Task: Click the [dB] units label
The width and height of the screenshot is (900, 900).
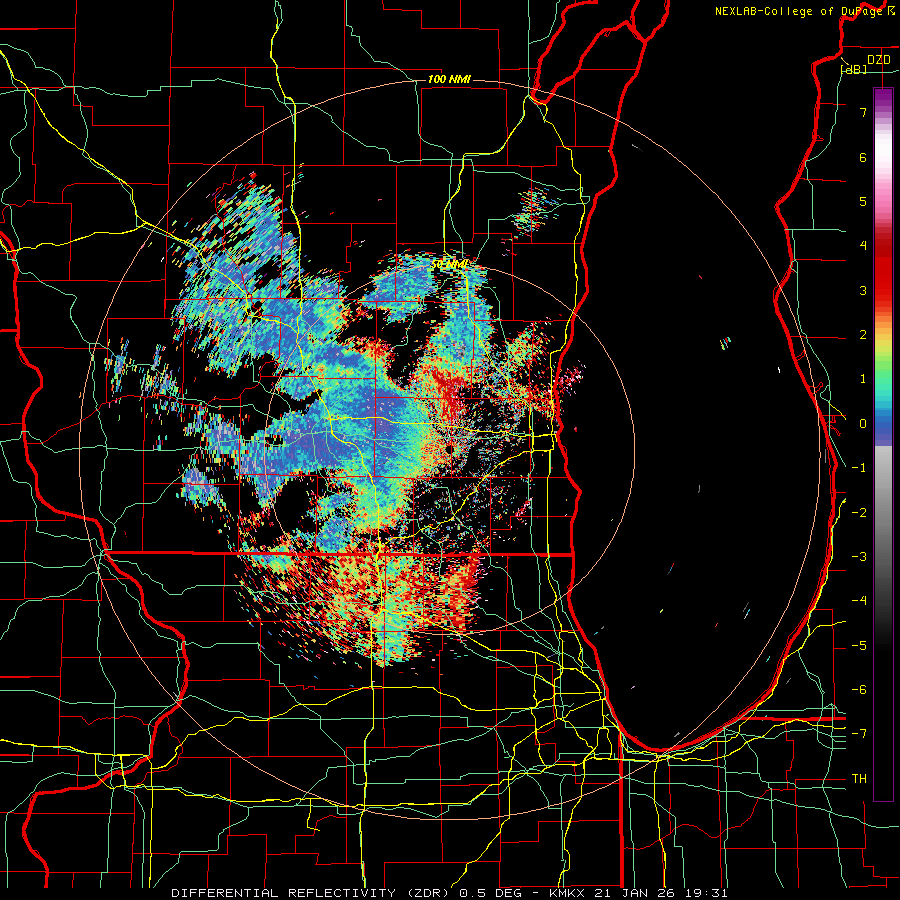Action: coord(854,70)
